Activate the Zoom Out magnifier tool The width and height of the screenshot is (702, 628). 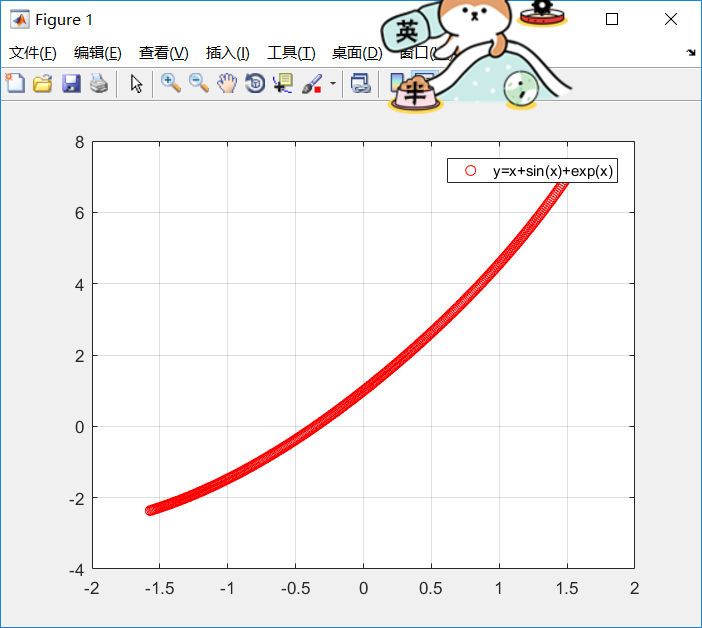click(x=199, y=84)
